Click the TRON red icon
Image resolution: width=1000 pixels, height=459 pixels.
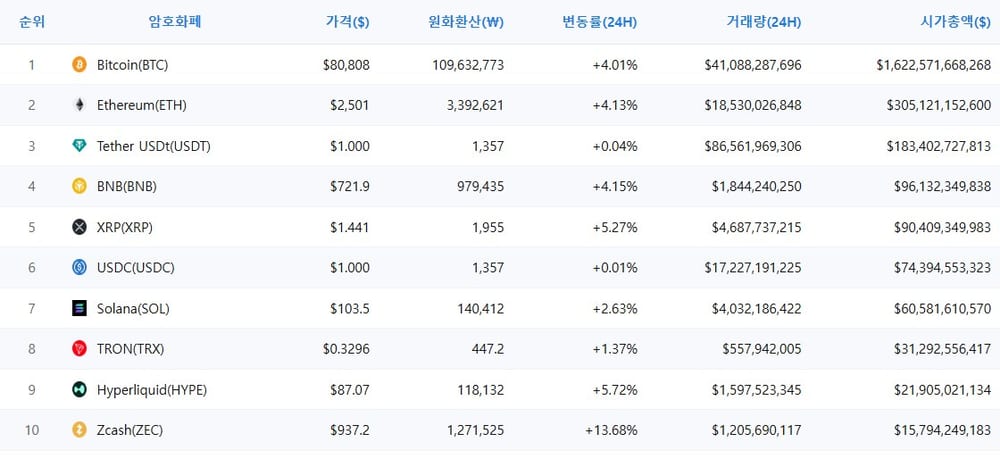point(79,349)
